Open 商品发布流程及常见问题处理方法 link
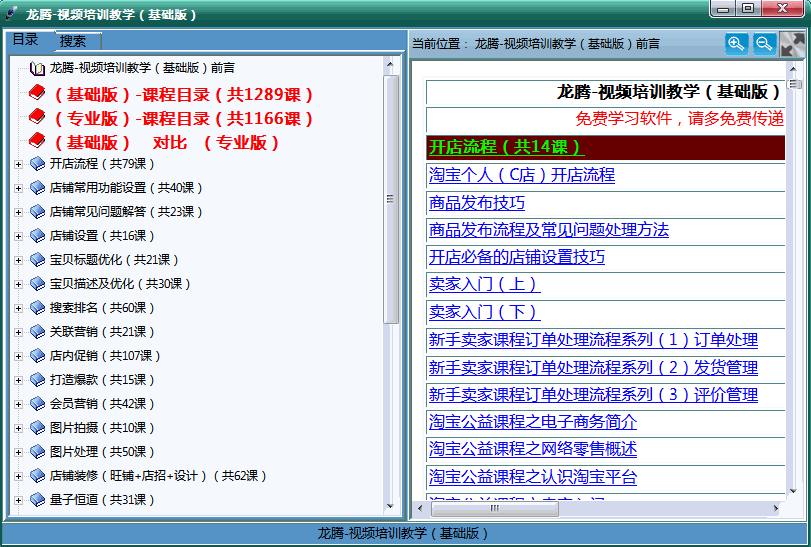Image resolution: width=811 pixels, height=547 pixels. (x=549, y=230)
